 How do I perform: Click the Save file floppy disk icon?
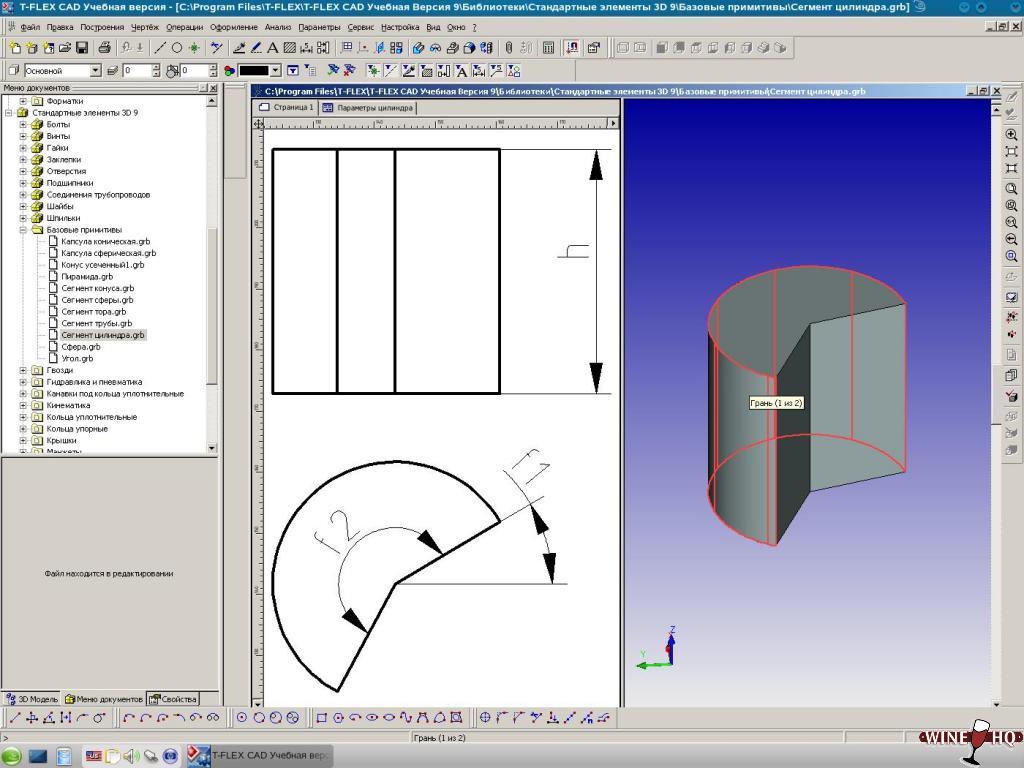[x=82, y=47]
